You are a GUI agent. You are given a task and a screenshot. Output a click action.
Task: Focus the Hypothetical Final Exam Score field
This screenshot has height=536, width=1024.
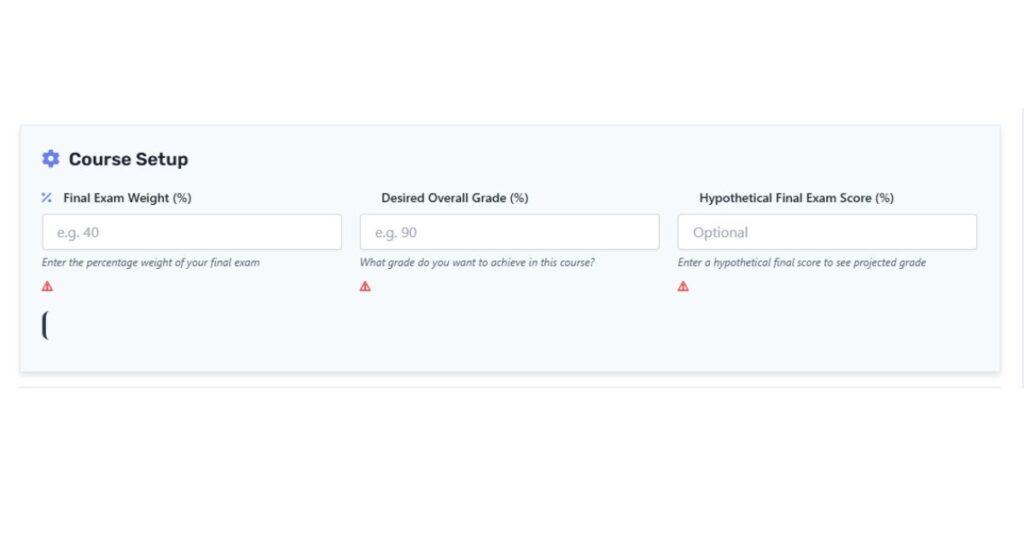(827, 232)
